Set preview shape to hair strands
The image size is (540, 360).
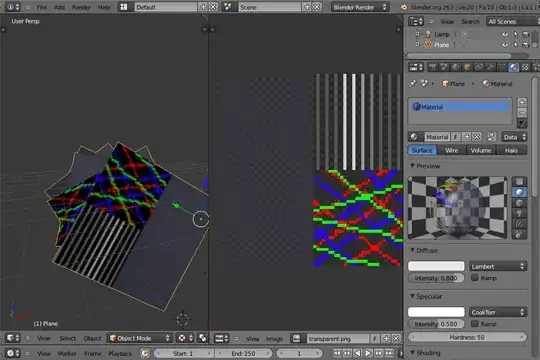519,224
